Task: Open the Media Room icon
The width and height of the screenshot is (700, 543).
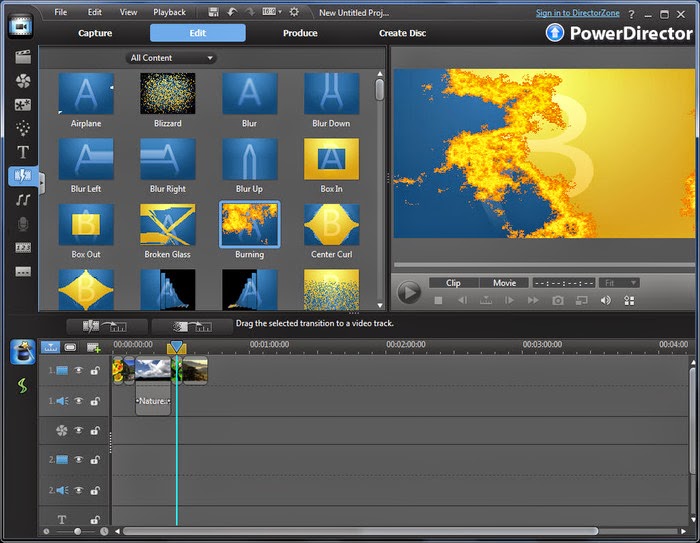Action: click(23, 57)
